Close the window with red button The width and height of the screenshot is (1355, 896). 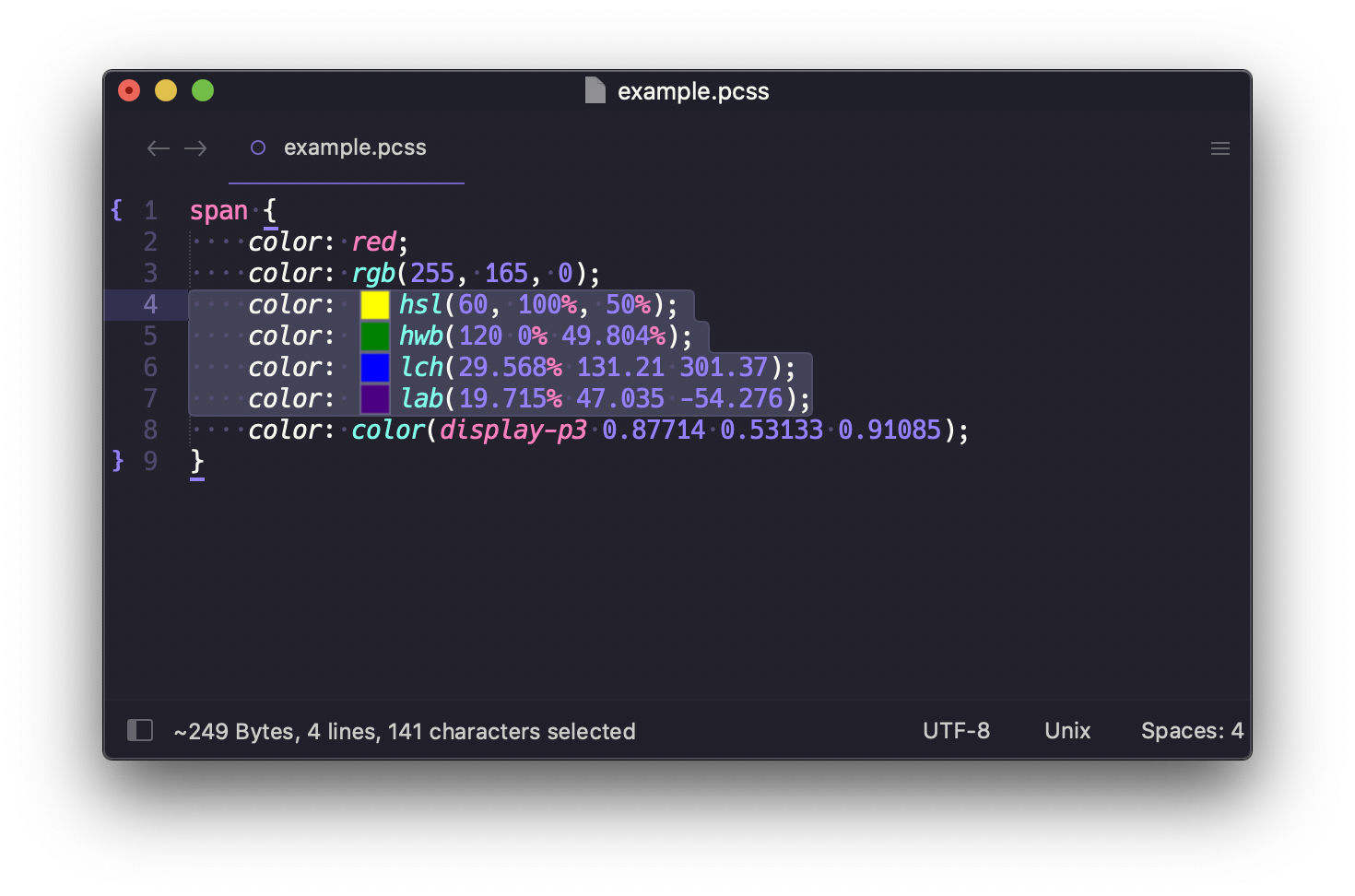point(129,90)
